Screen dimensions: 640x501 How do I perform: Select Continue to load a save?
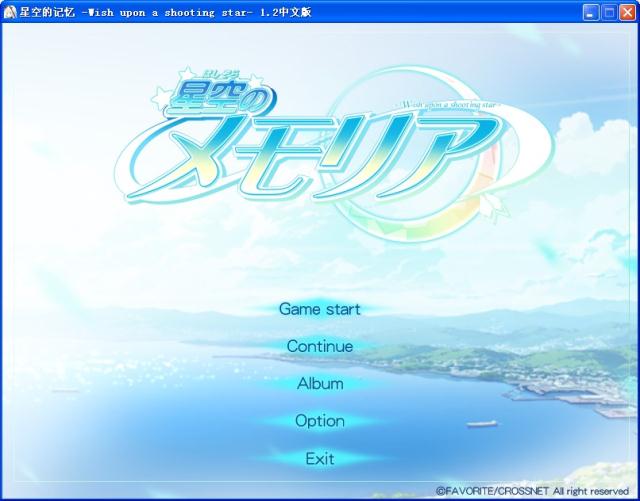(x=320, y=346)
